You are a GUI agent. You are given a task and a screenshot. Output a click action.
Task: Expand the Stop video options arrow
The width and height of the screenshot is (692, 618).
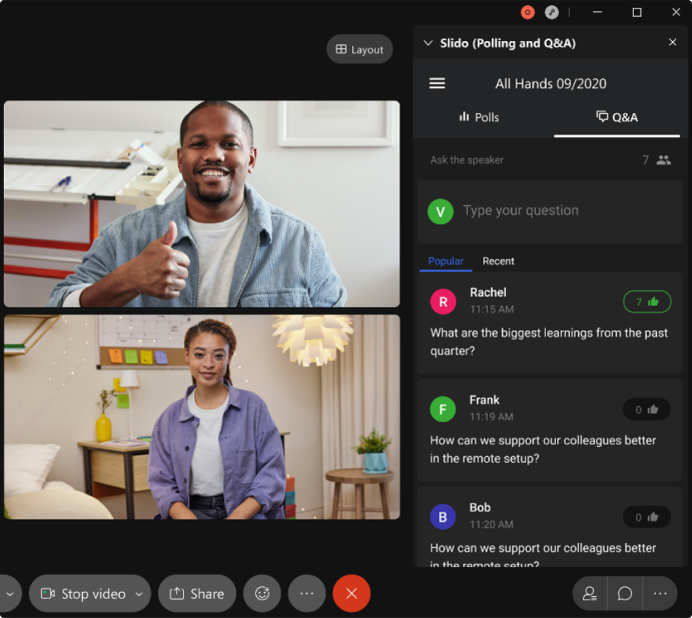click(x=139, y=593)
